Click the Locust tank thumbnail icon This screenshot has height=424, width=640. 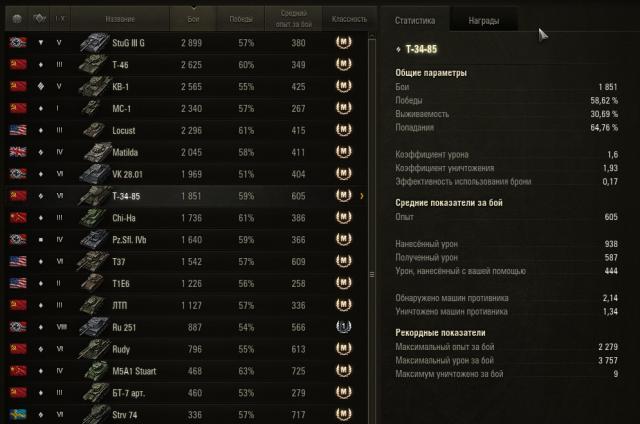click(x=97, y=130)
